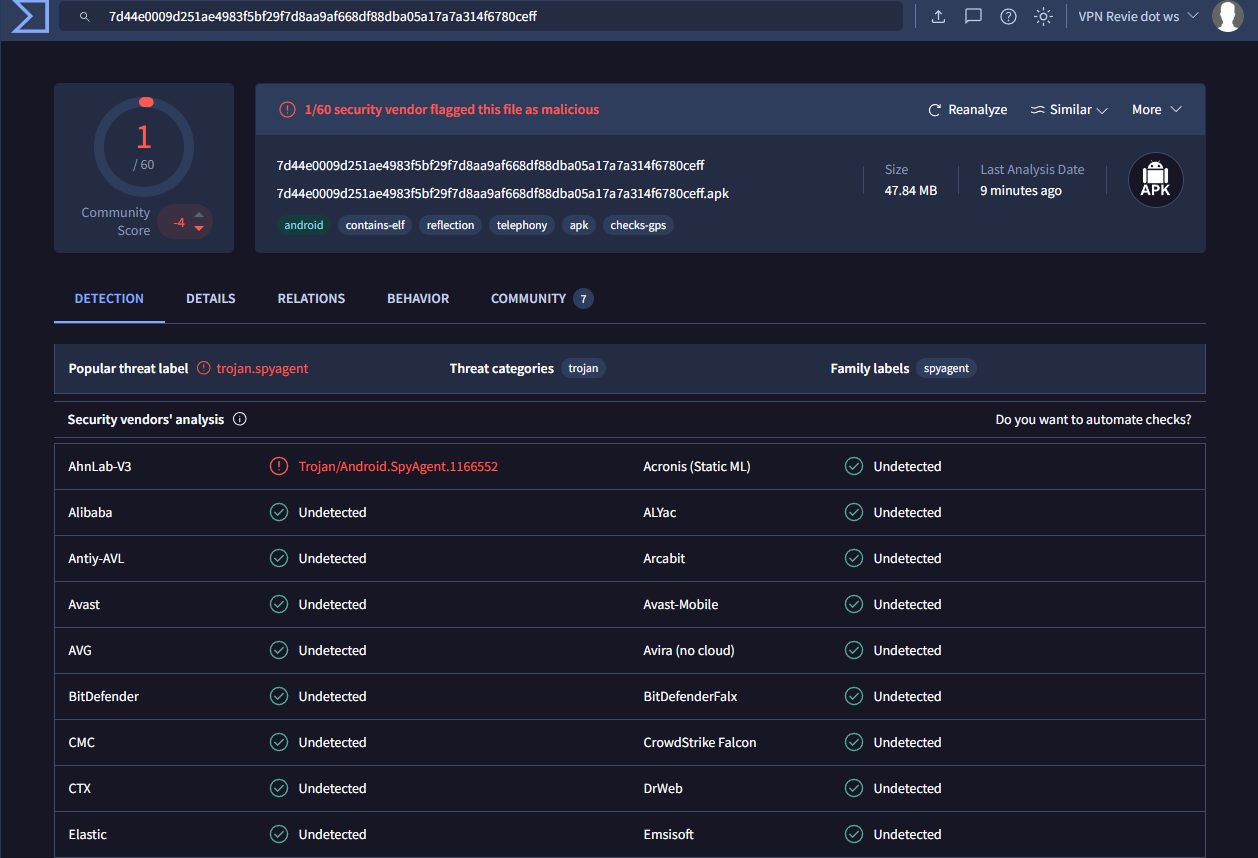The width and height of the screenshot is (1258, 858).
Task: Click the upload file icon
Action: click(938, 17)
